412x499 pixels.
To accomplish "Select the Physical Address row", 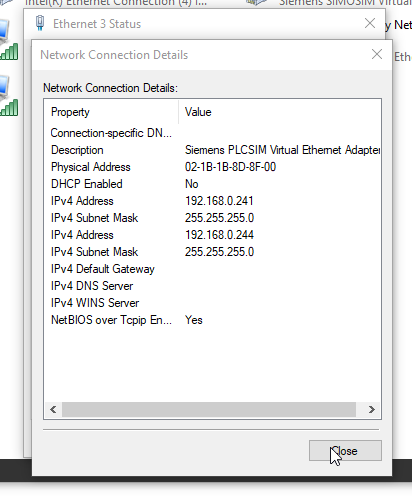I will (212, 167).
